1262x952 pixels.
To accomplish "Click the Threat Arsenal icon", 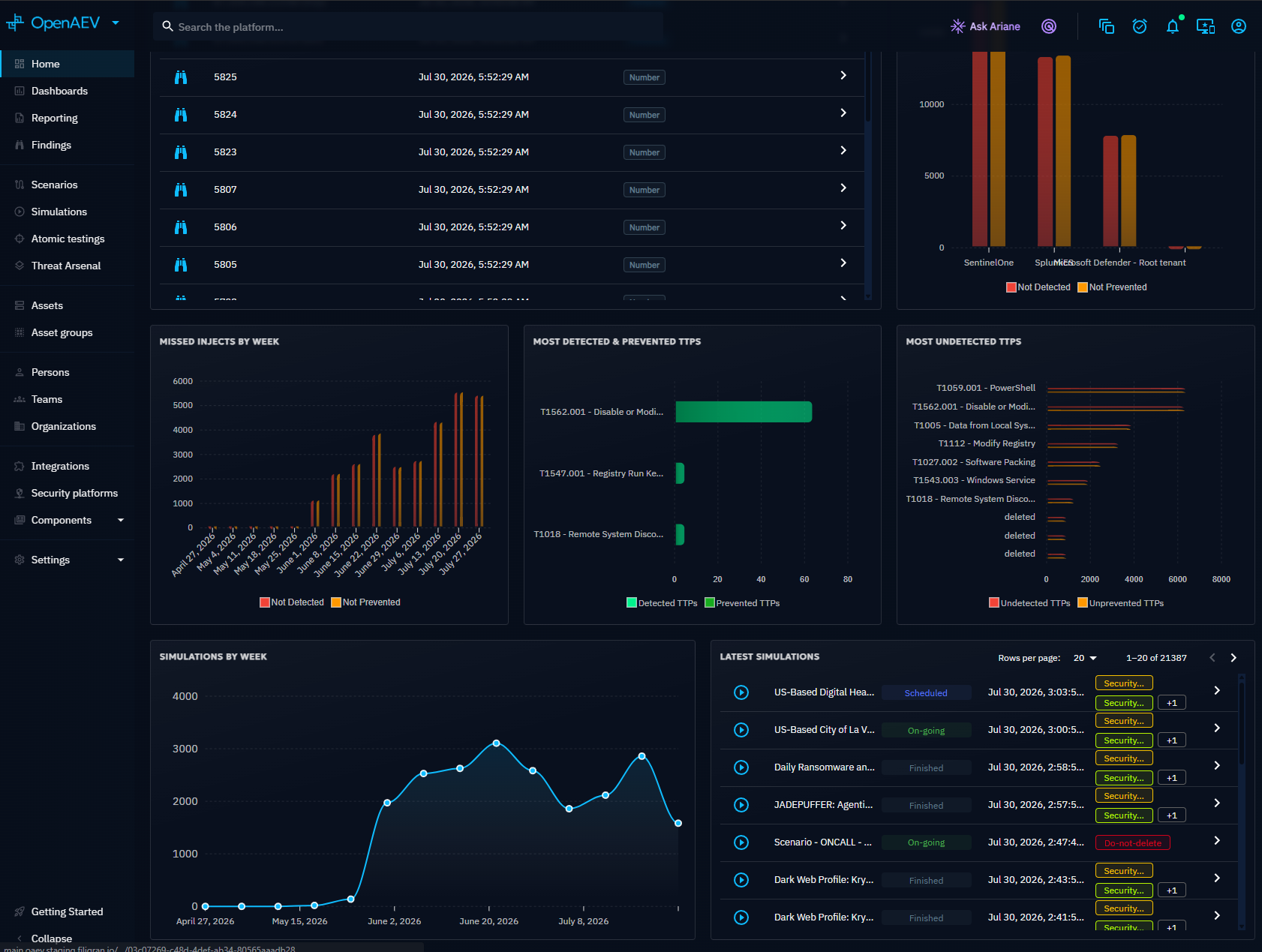I will click(x=20, y=266).
